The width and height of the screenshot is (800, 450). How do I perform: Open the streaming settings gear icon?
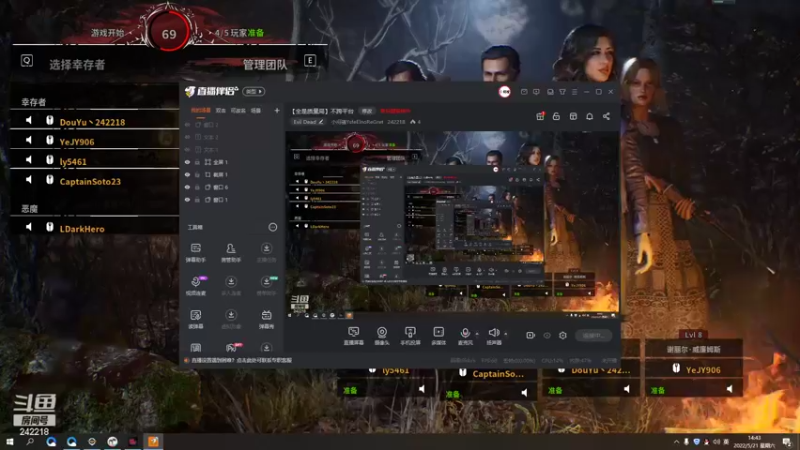tap(563, 335)
